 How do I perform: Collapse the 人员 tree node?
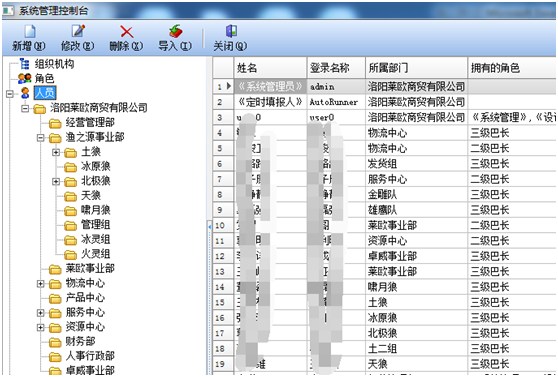(10, 94)
